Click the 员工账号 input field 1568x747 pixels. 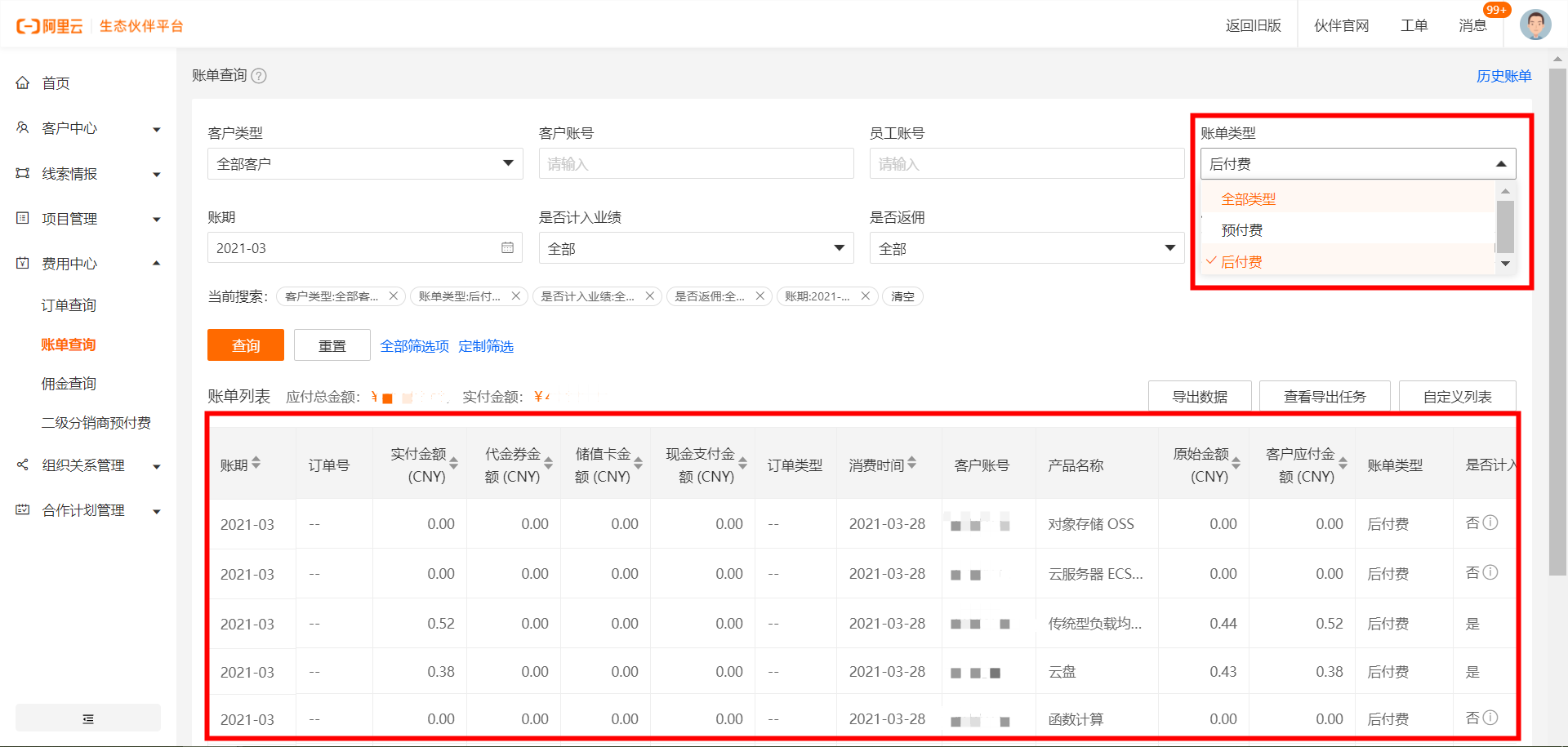pyautogui.click(x=1027, y=163)
